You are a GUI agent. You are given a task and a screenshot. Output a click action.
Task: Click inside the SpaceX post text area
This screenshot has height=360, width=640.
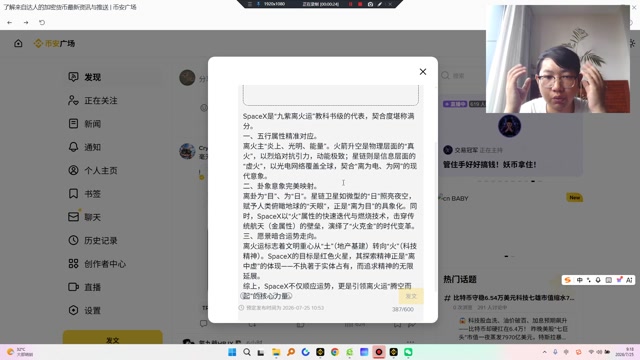coord(330,206)
